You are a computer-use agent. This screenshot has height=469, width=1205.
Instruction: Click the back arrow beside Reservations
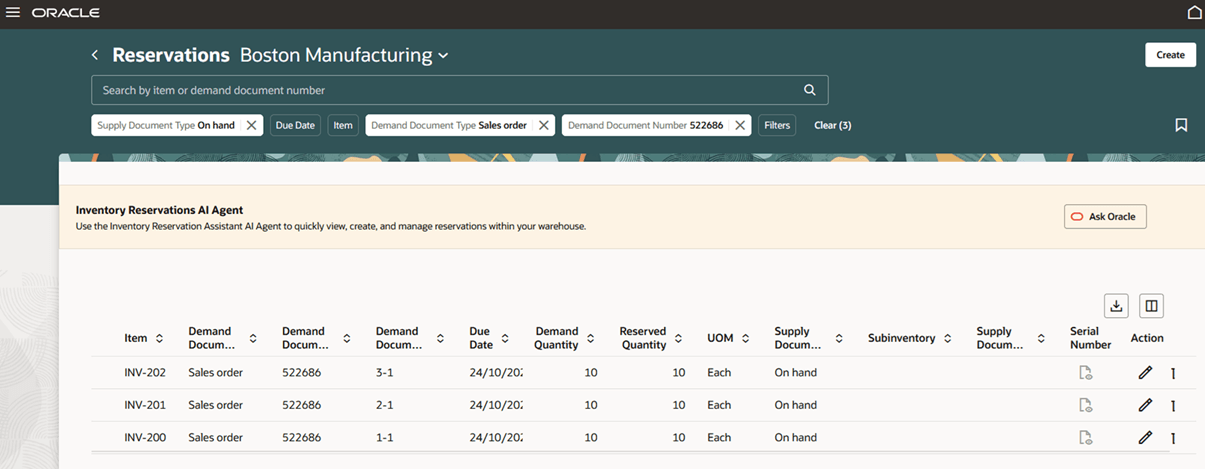click(95, 55)
